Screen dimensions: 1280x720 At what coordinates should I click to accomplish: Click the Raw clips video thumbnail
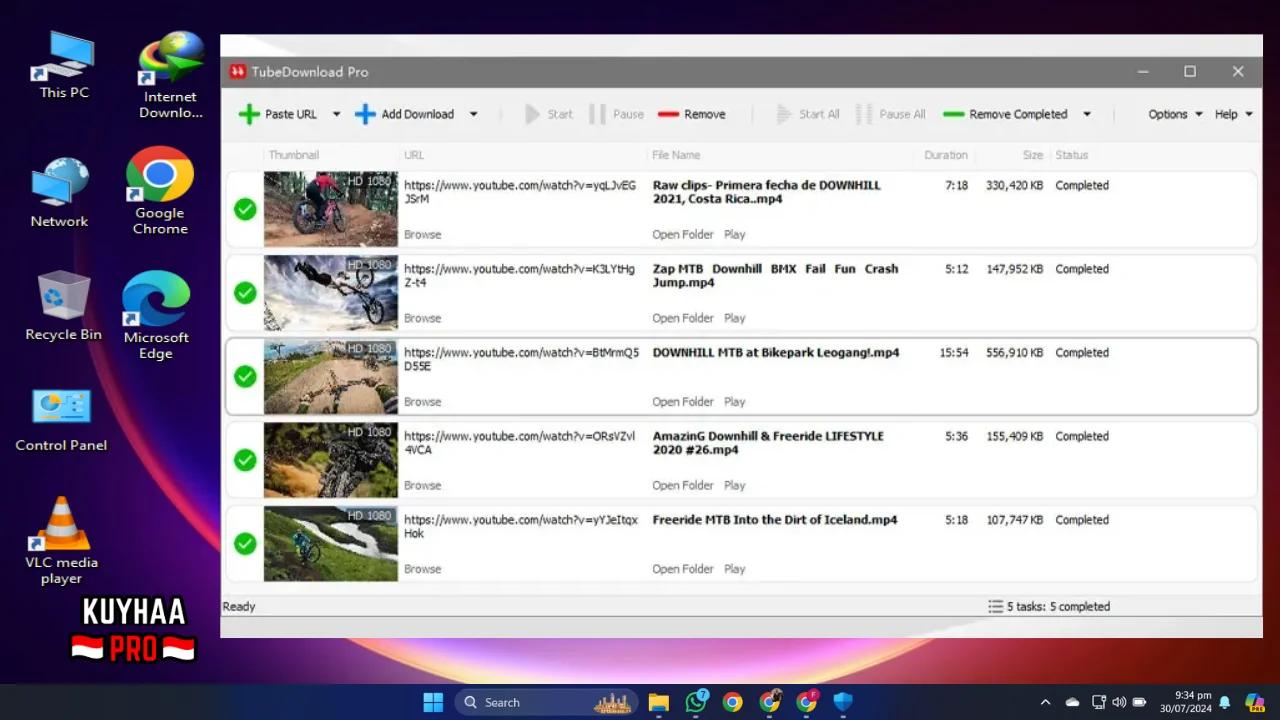click(331, 209)
